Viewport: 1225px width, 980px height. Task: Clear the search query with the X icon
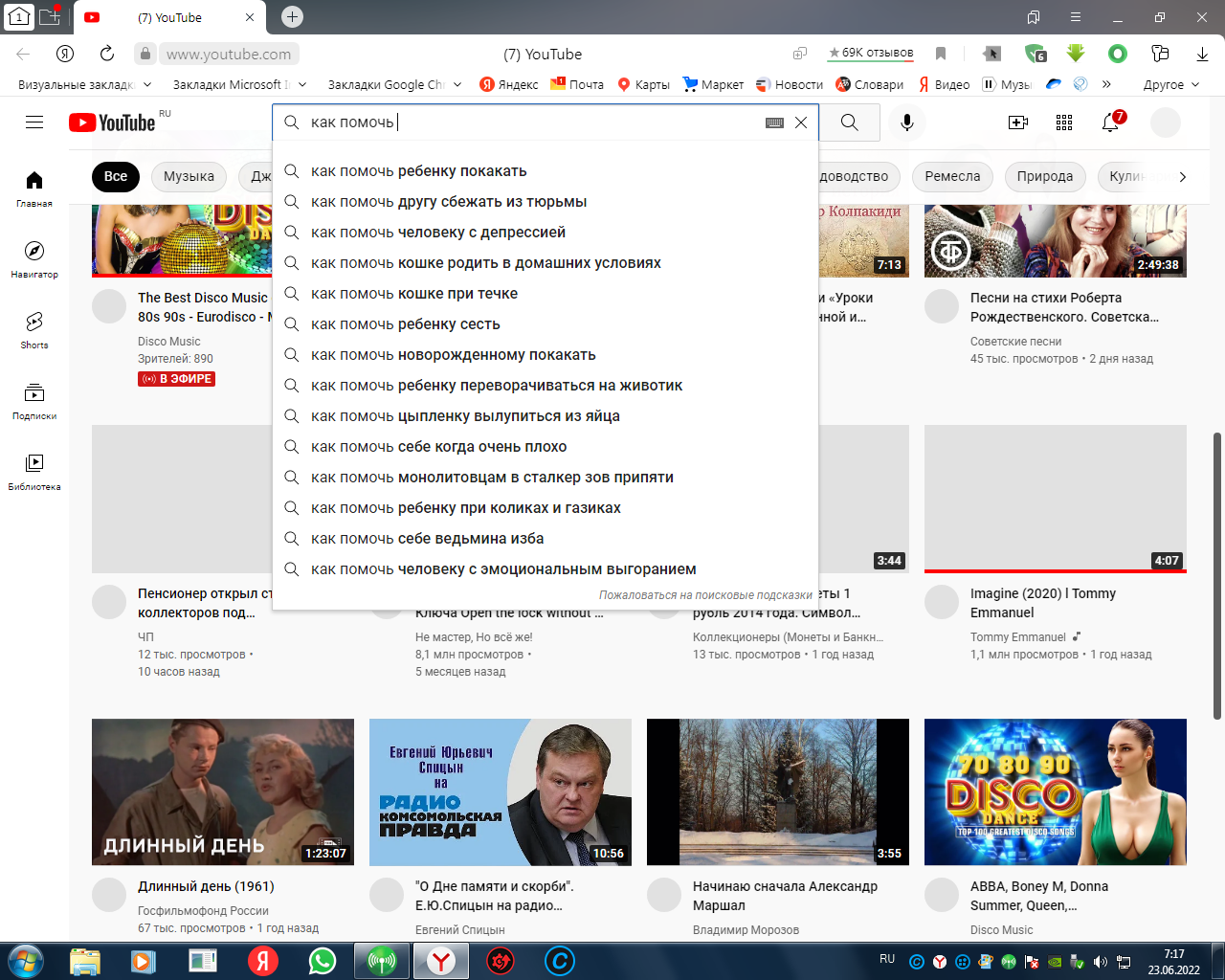coord(801,122)
